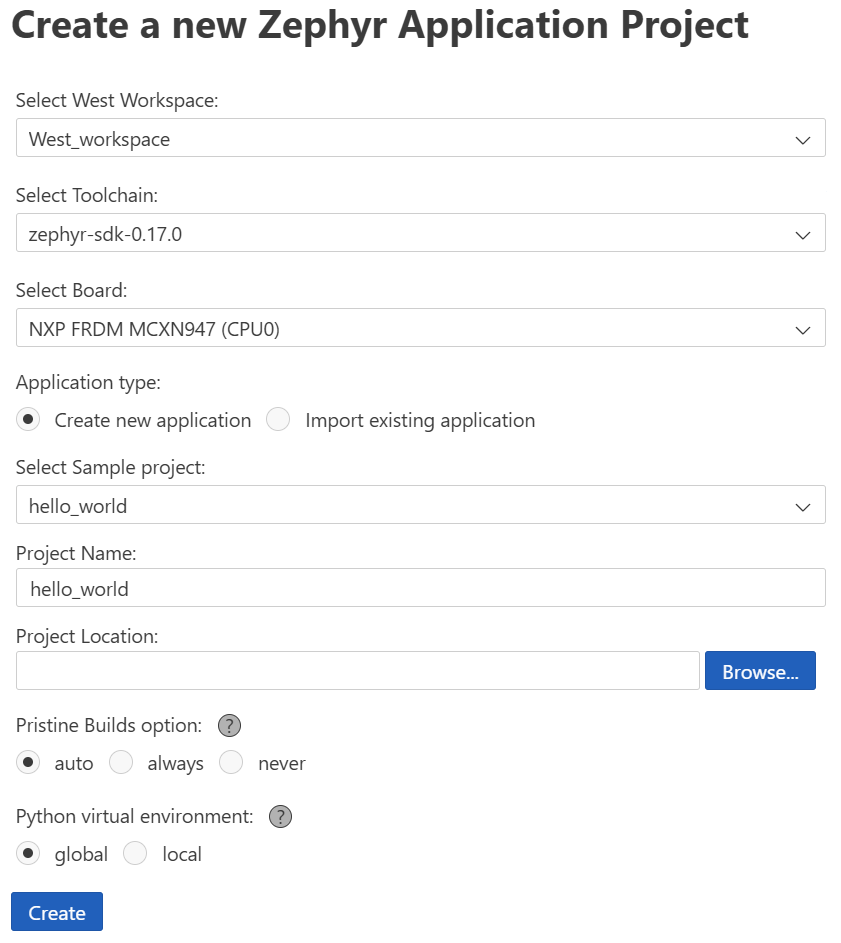Viewport: 841px width, 943px height.
Task: Click the Browse button for project location
Action: [x=760, y=670]
